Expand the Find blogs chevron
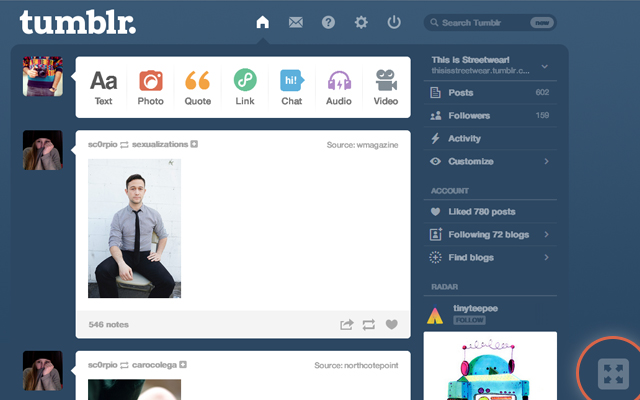 (x=546, y=257)
